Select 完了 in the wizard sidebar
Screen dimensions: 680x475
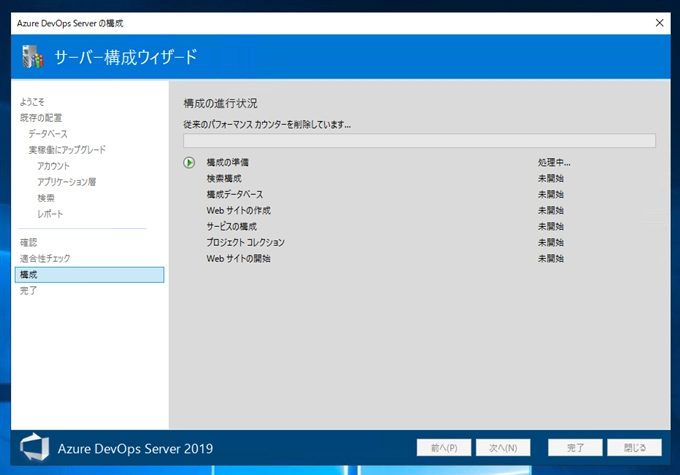pyautogui.click(x=28, y=291)
